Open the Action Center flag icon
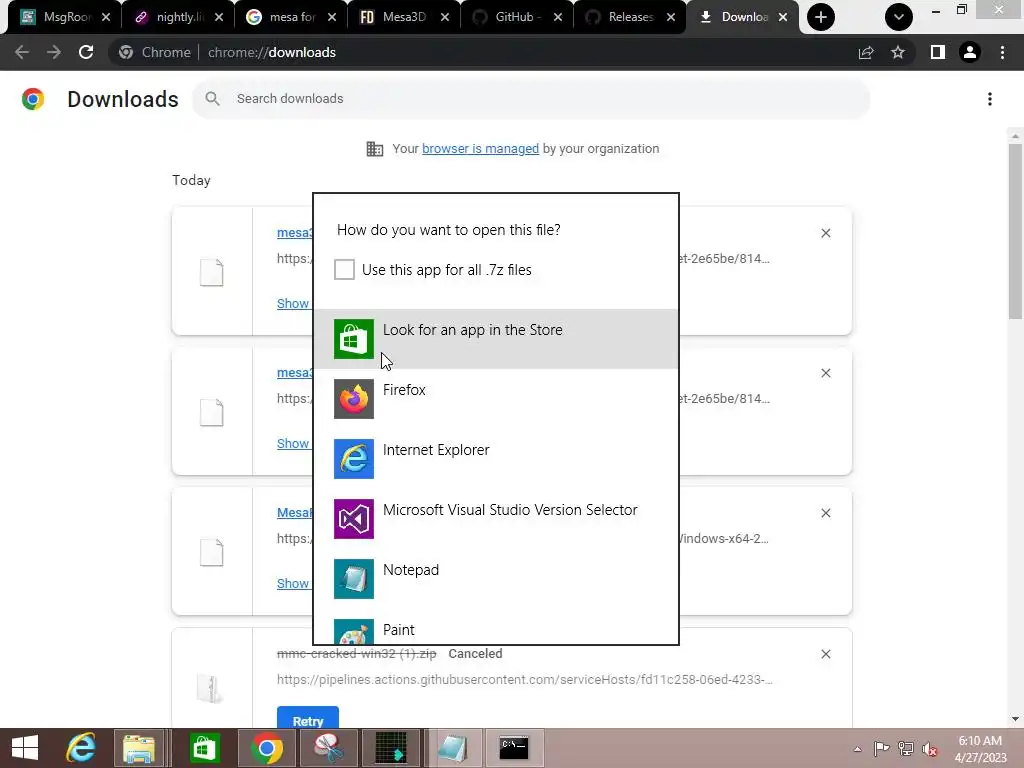Screen dimensions: 1024x768 click(x=881, y=749)
